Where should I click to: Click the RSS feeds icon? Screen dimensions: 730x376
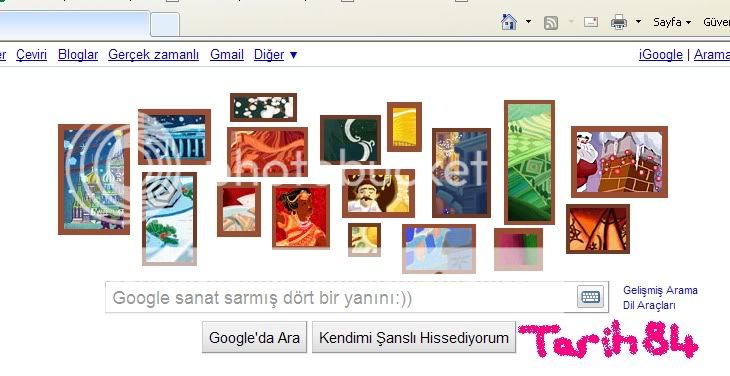click(x=551, y=22)
